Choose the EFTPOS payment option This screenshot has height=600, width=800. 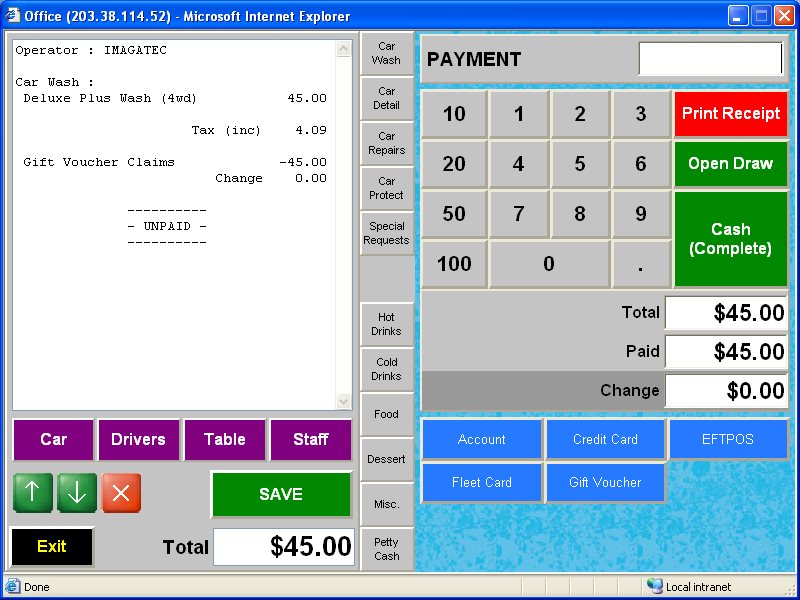(x=727, y=439)
